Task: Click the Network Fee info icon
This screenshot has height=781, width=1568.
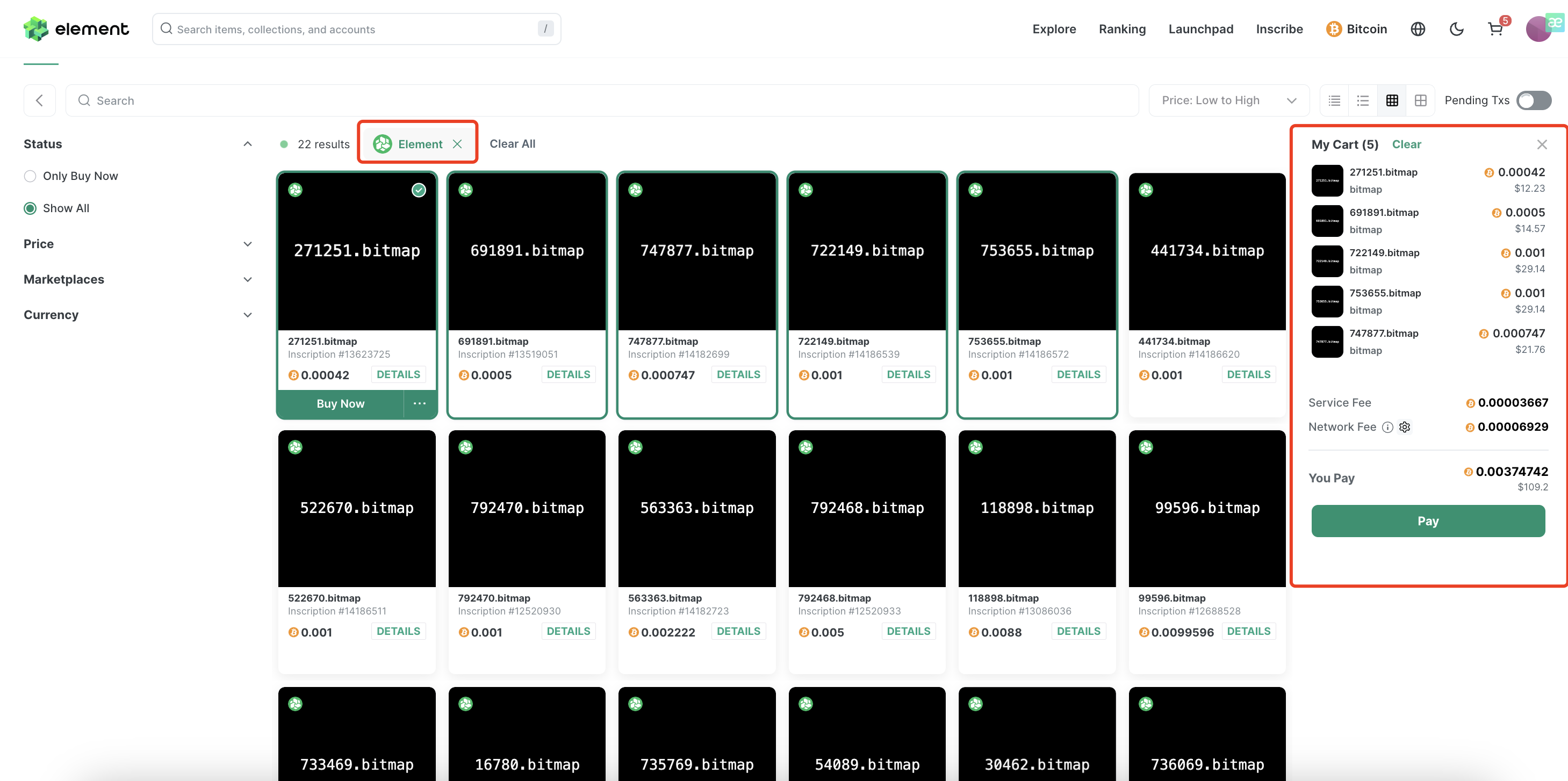Action: tap(1387, 427)
